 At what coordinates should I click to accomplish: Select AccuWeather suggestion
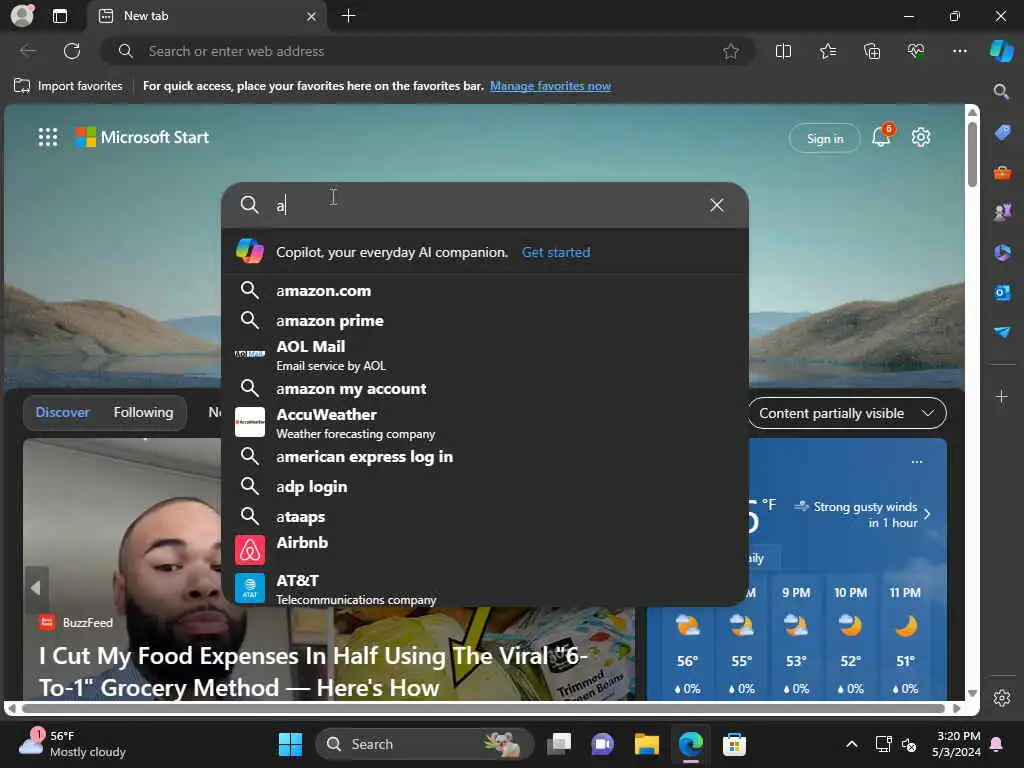[x=485, y=423]
